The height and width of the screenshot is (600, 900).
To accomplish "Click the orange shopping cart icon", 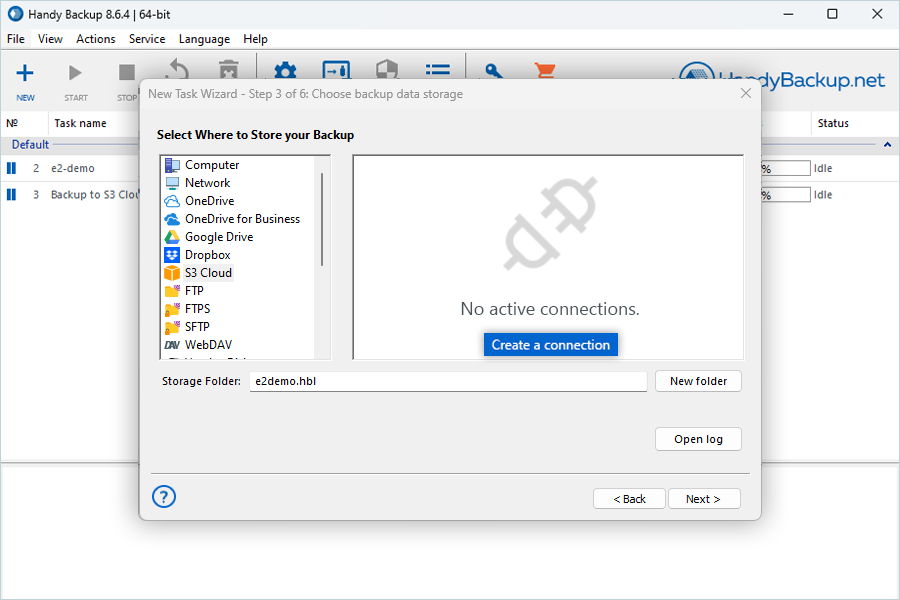I will pyautogui.click(x=544, y=71).
